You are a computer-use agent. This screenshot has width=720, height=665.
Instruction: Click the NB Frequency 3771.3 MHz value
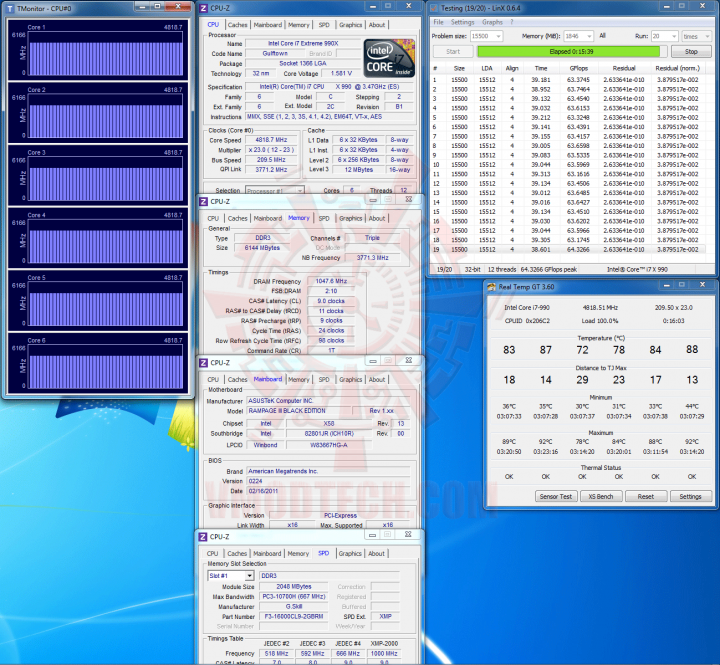[x=372, y=258]
